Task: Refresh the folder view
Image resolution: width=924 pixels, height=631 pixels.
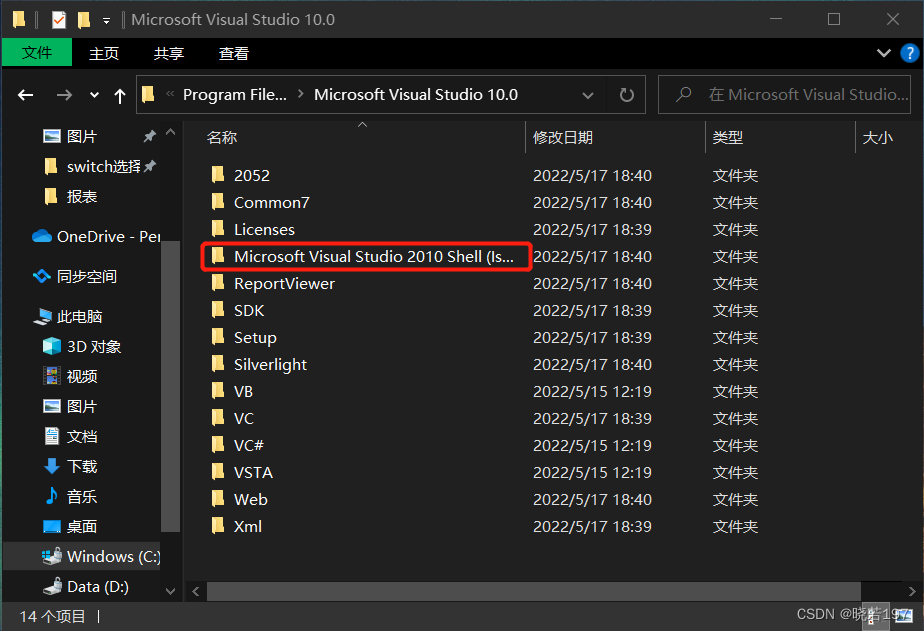Action: coord(627,94)
